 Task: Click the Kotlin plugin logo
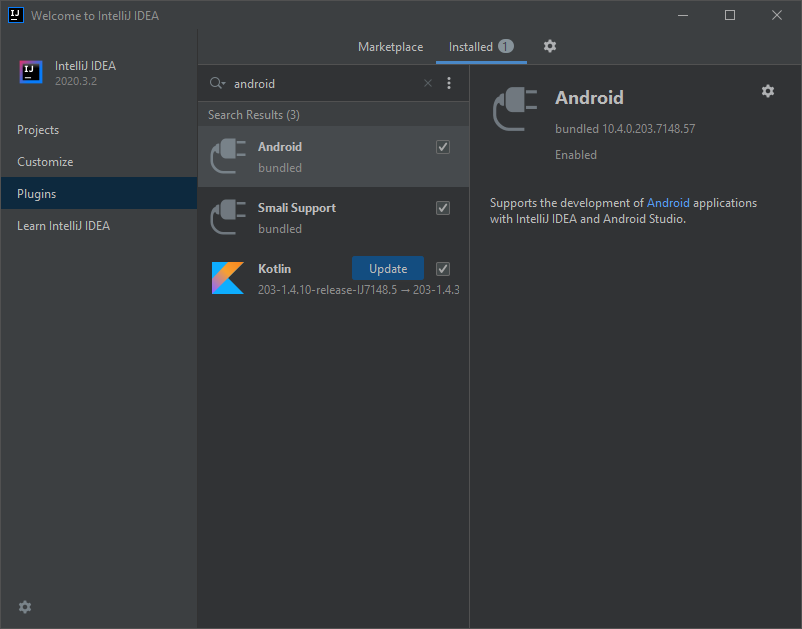[x=228, y=278]
